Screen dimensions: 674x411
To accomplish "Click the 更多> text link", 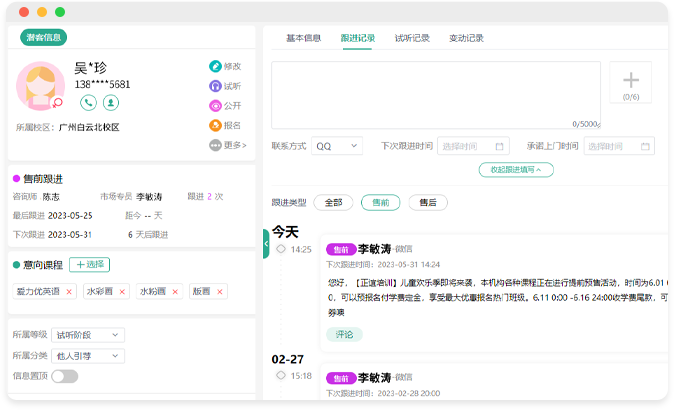I will 235,145.
